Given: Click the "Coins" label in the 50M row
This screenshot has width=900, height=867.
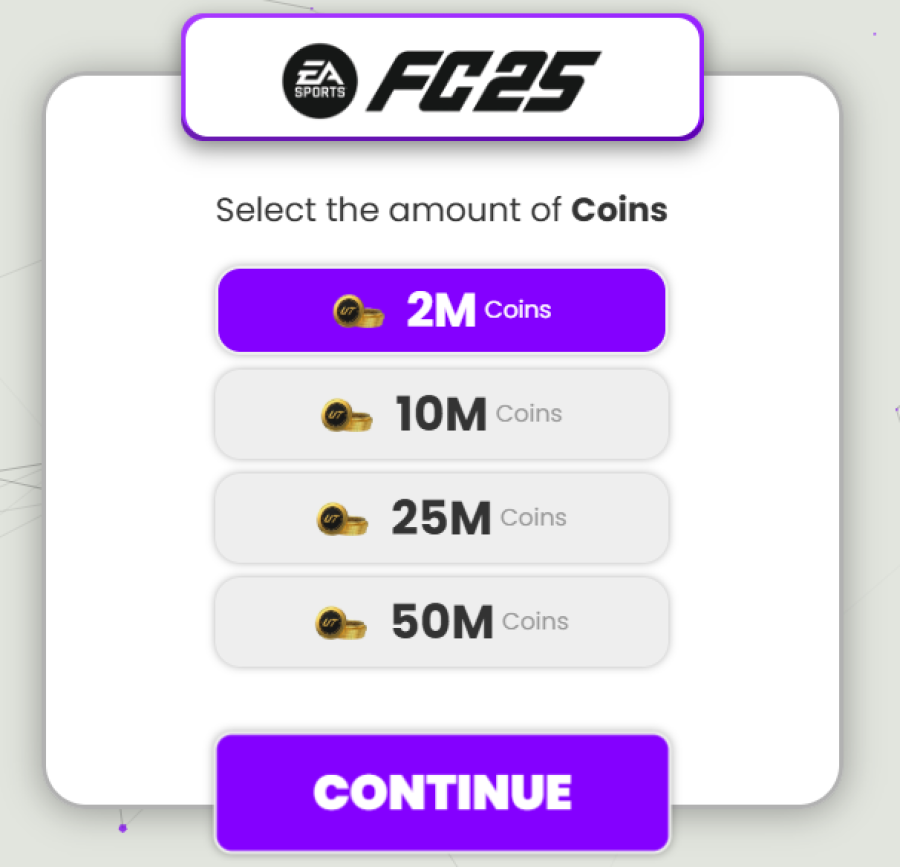Looking at the screenshot, I should click(x=535, y=622).
